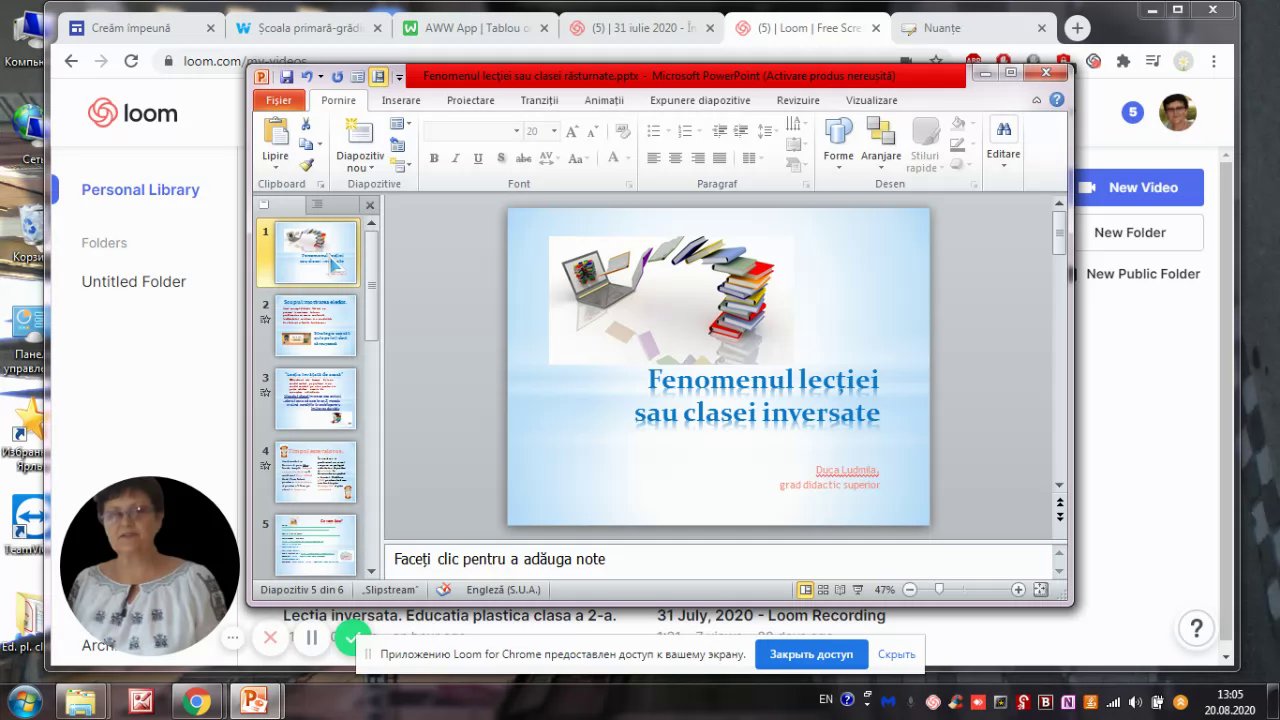The width and height of the screenshot is (1280, 720).
Task: Toggle Italic formatting in Font group
Action: tap(456, 158)
